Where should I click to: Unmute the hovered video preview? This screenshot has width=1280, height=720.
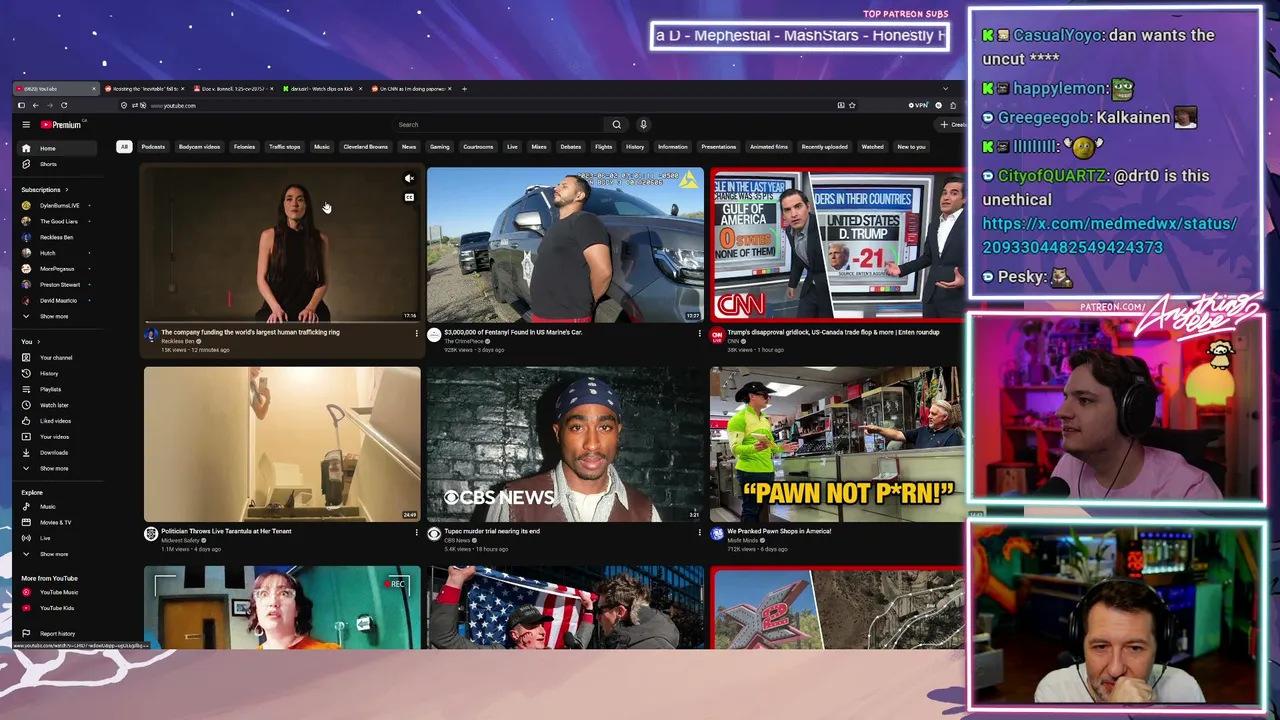click(x=409, y=179)
